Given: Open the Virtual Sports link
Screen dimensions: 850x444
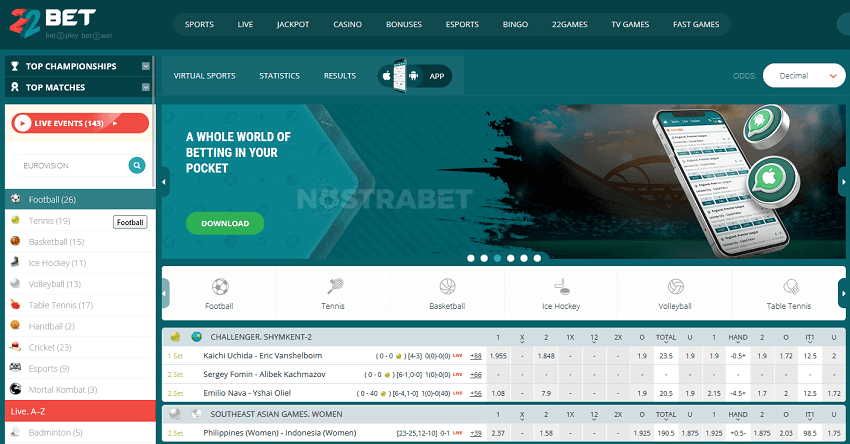Looking at the screenshot, I should [x=204, y=76].
